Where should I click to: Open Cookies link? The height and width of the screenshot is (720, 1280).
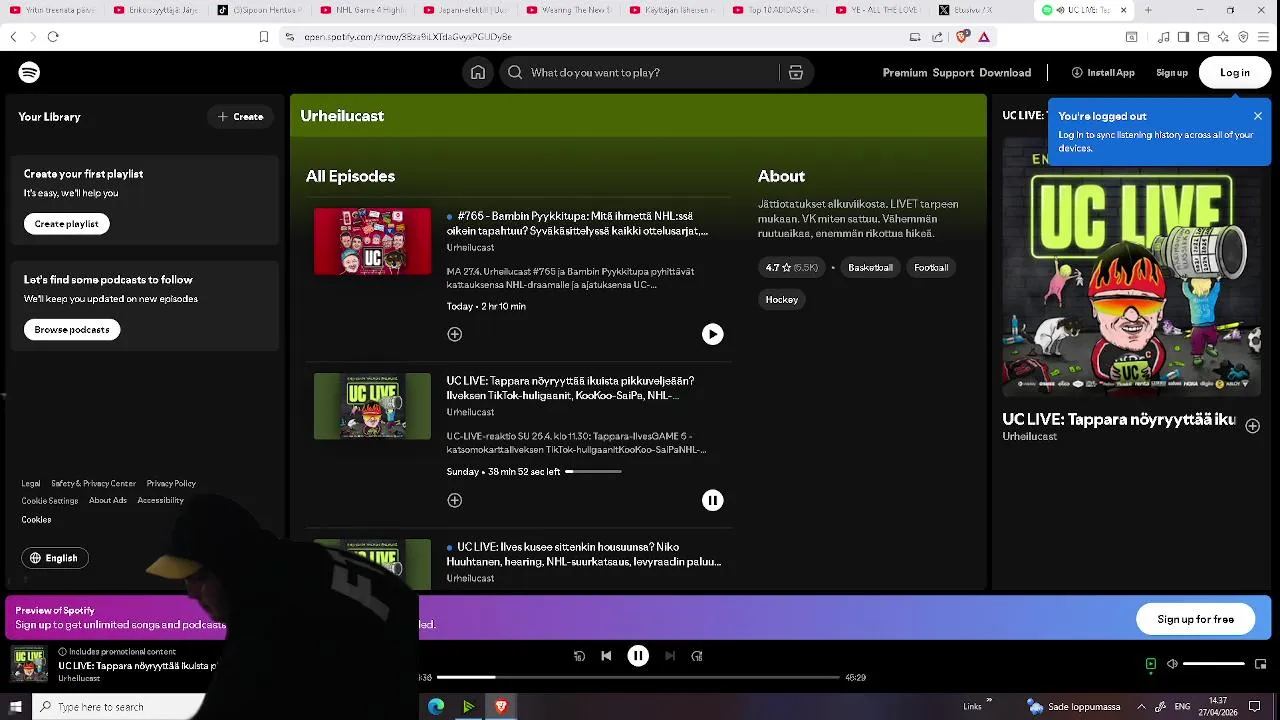point(36,520)
